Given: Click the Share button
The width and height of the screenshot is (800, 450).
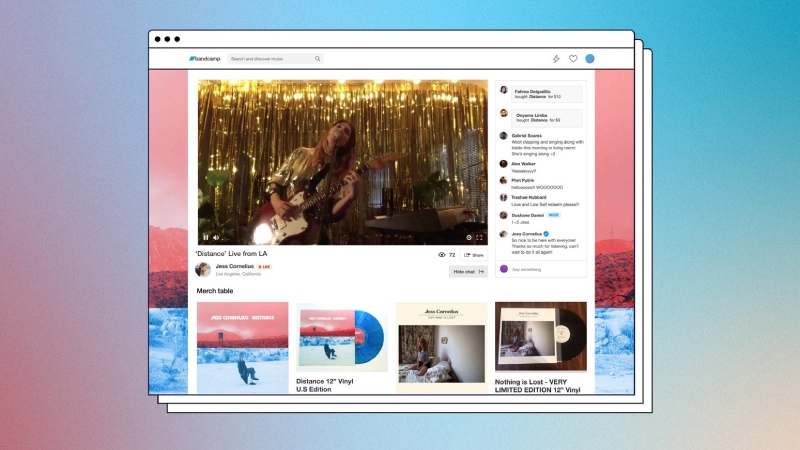Looking at the screenshot, I should point(473,255).
